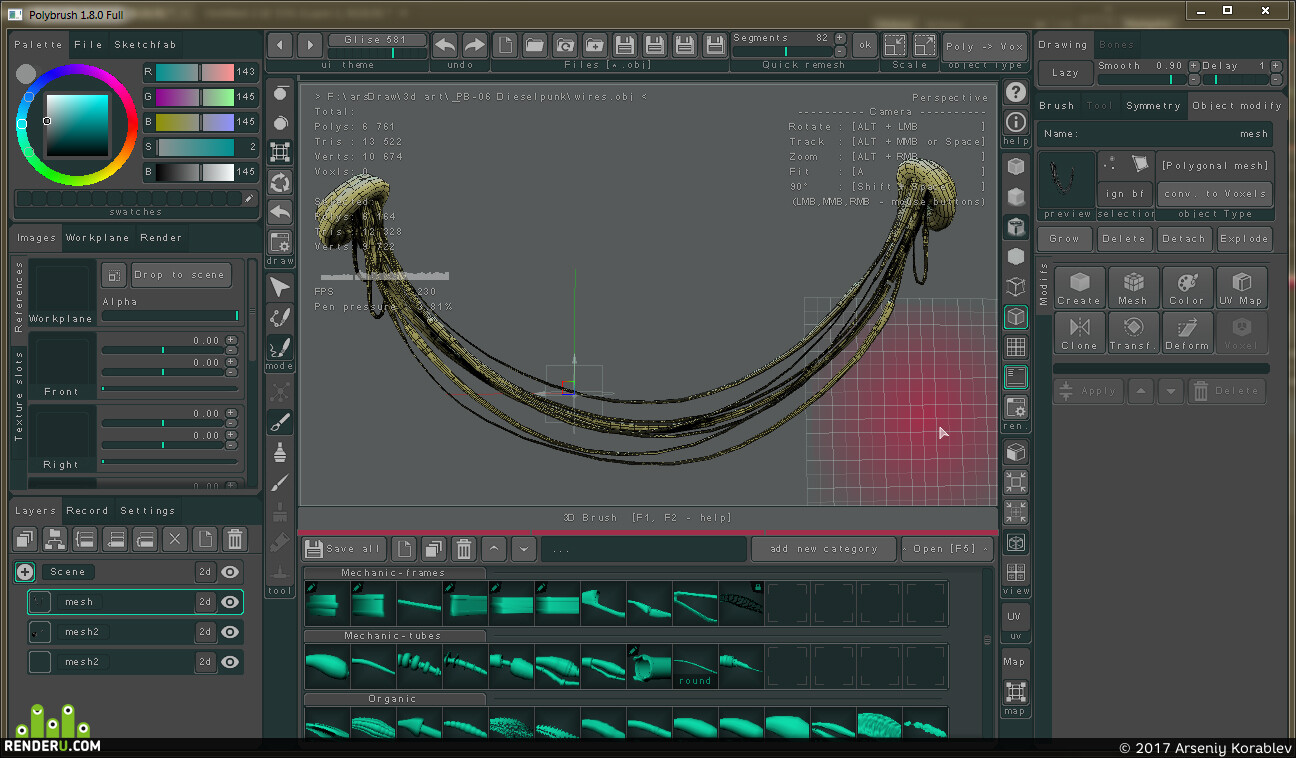The height and width of the screenshot is (758, 1296).
Task: Click the redo arrow icon
Action: tap(475, 45)
